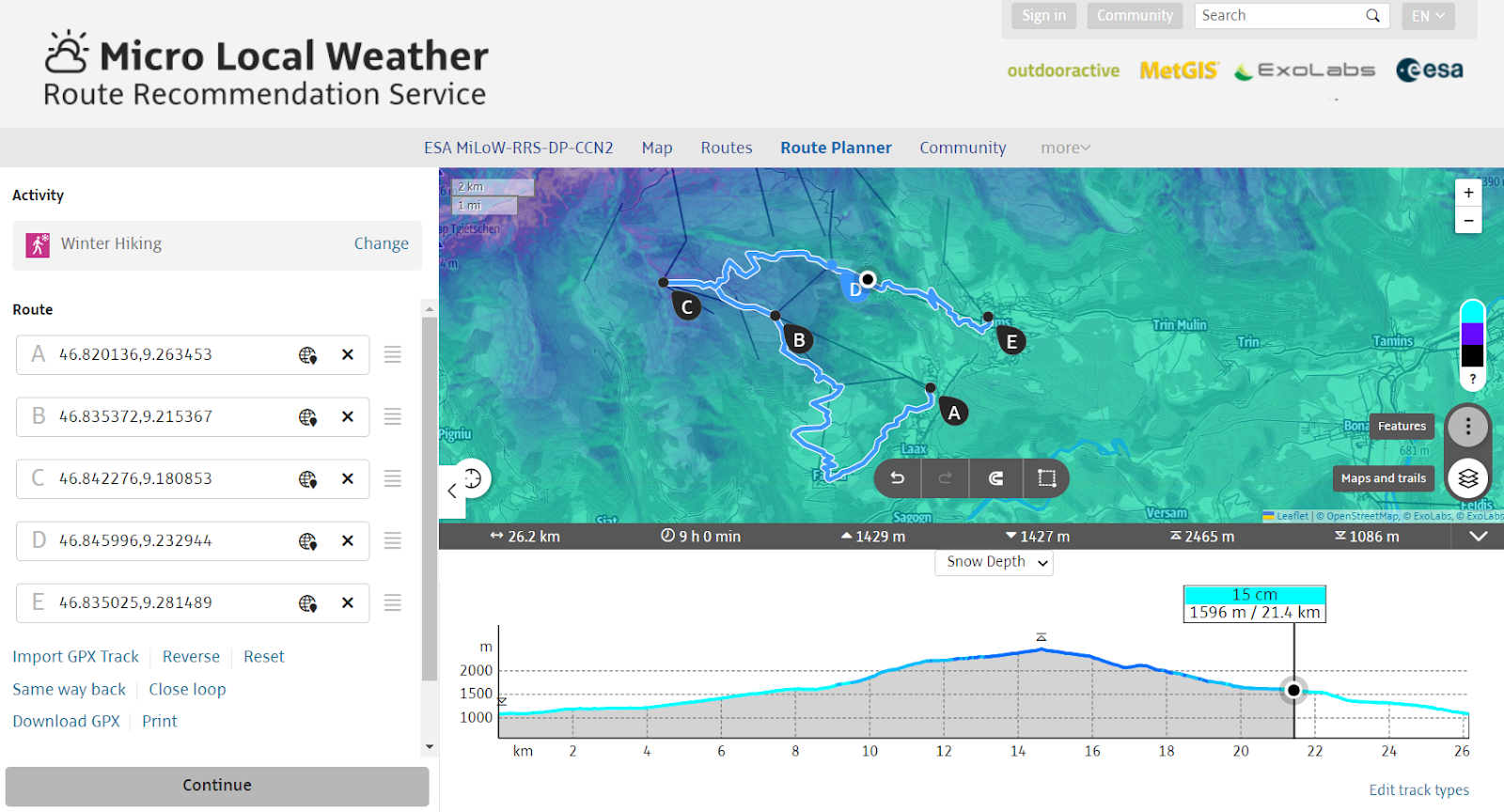Expand the more navigation menu

click(1065, 148)
